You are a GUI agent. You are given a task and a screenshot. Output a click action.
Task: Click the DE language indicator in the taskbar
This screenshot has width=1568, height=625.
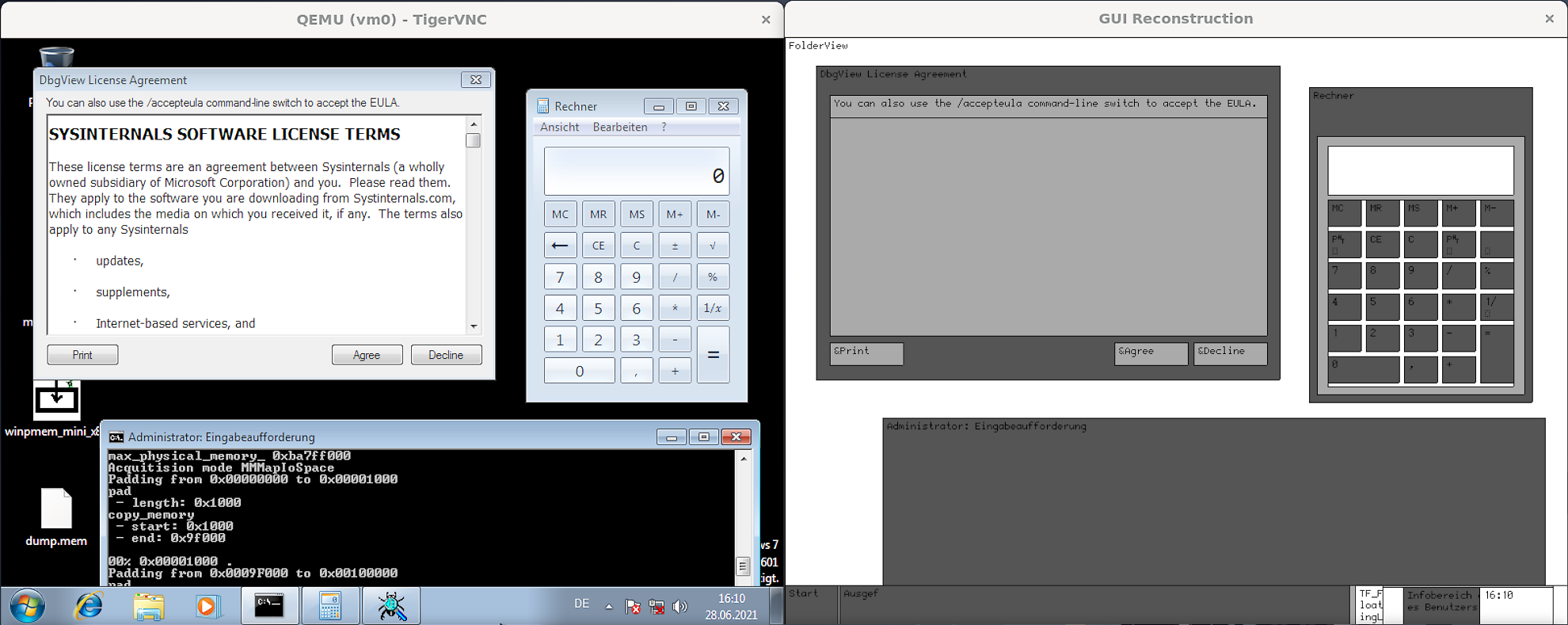tap(581, 604)
